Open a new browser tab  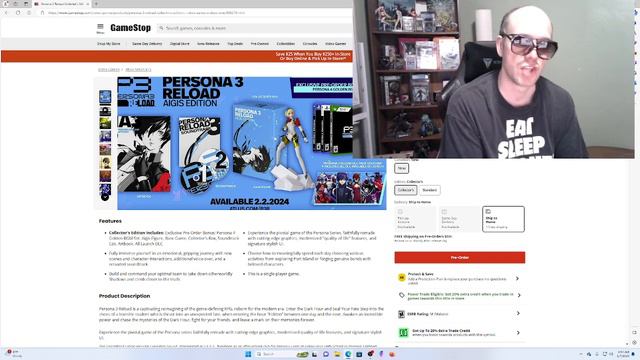(x=96, y=4)
